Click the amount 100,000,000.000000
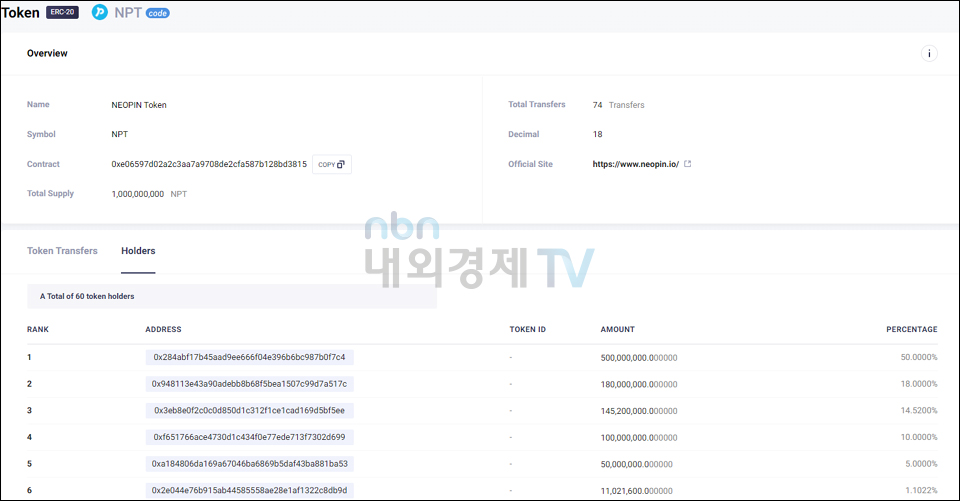 (639, 438)
